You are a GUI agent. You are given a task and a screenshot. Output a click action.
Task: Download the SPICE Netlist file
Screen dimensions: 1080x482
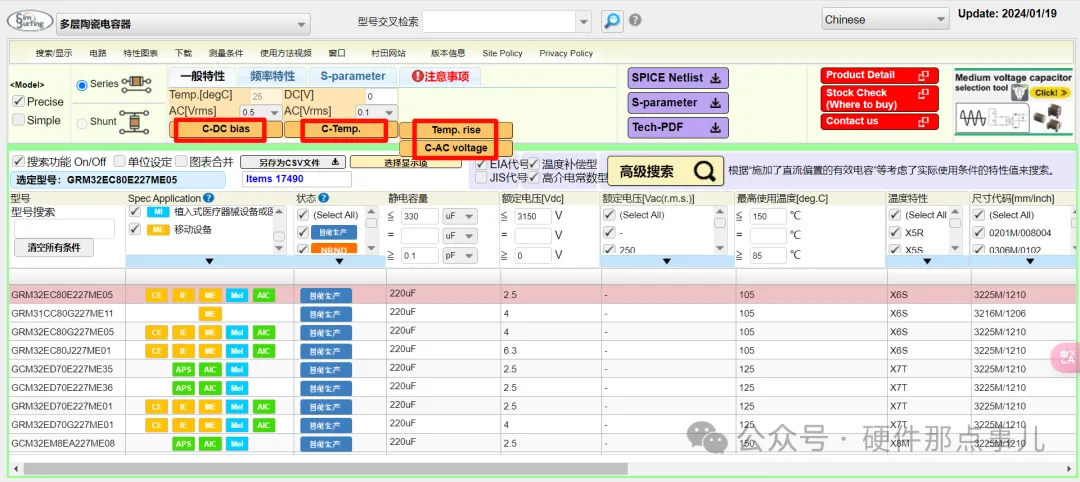tap(678, 78)
